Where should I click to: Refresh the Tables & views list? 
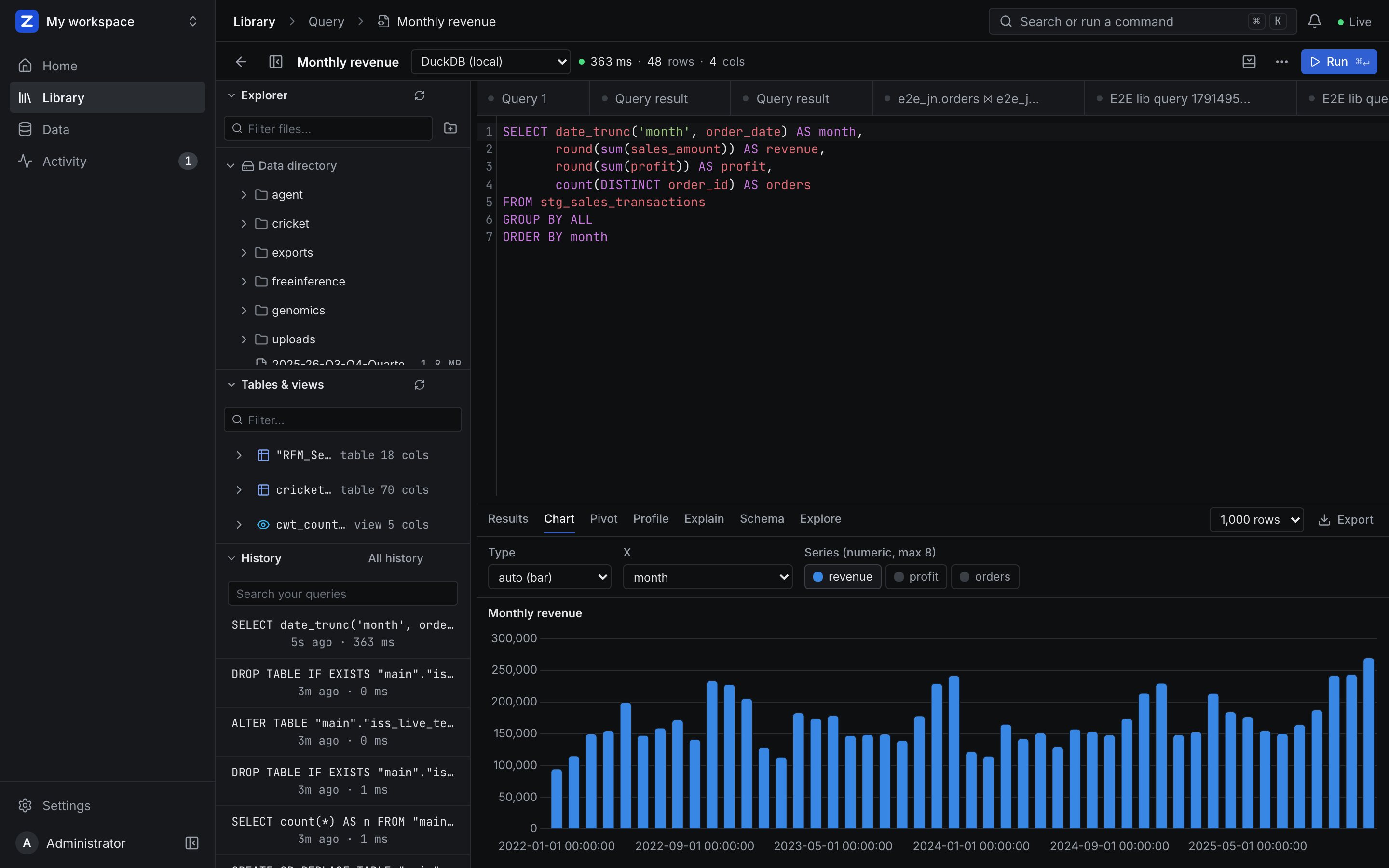(x=420, y=385)
